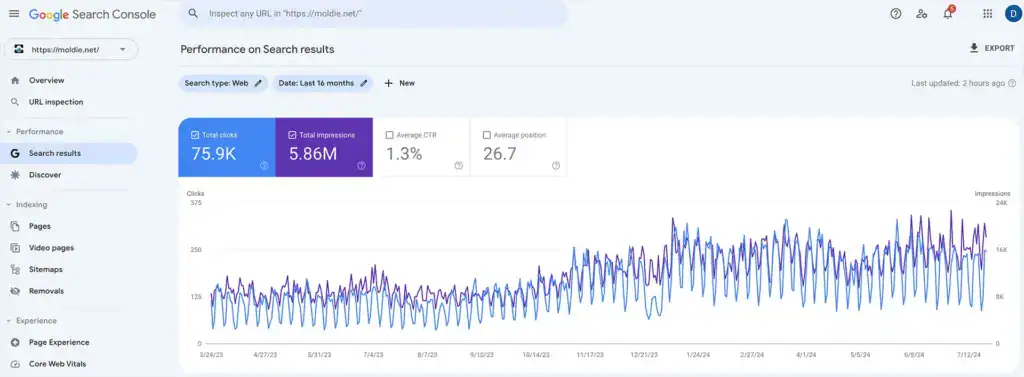Add a New filter

point(399,83)
